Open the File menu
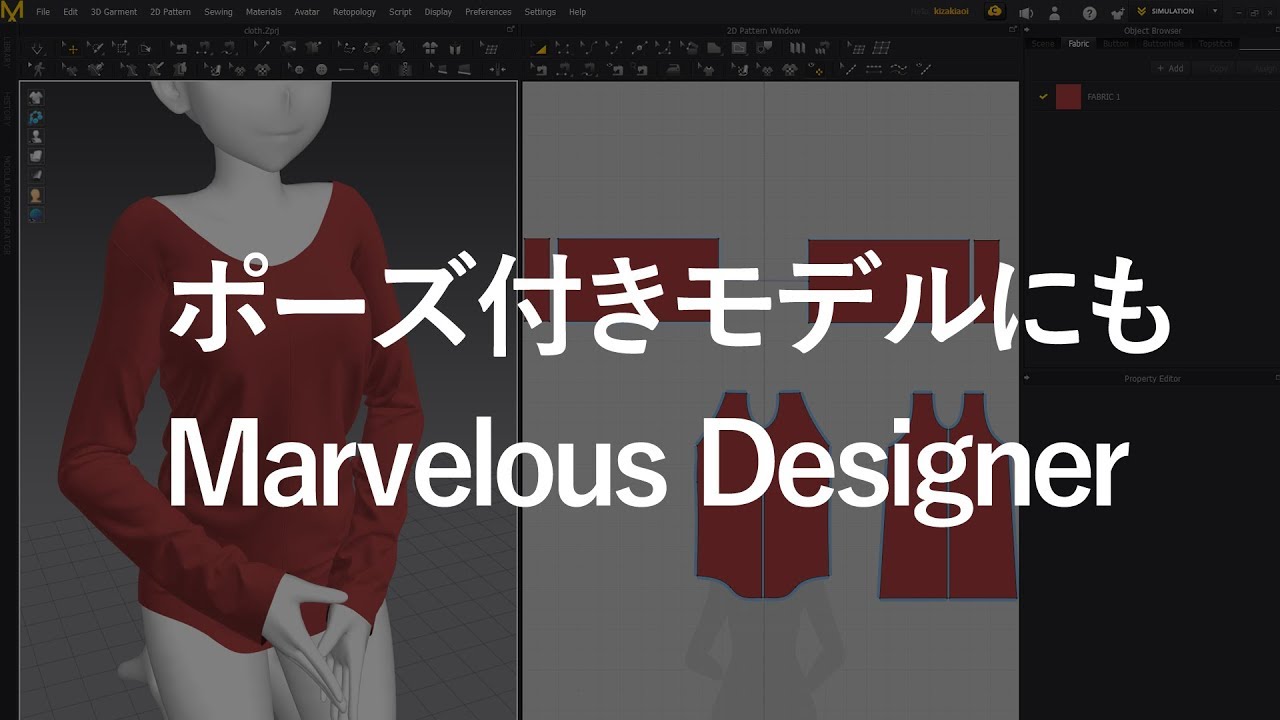This screenshot has height=720, width=1280. (43, 12)
